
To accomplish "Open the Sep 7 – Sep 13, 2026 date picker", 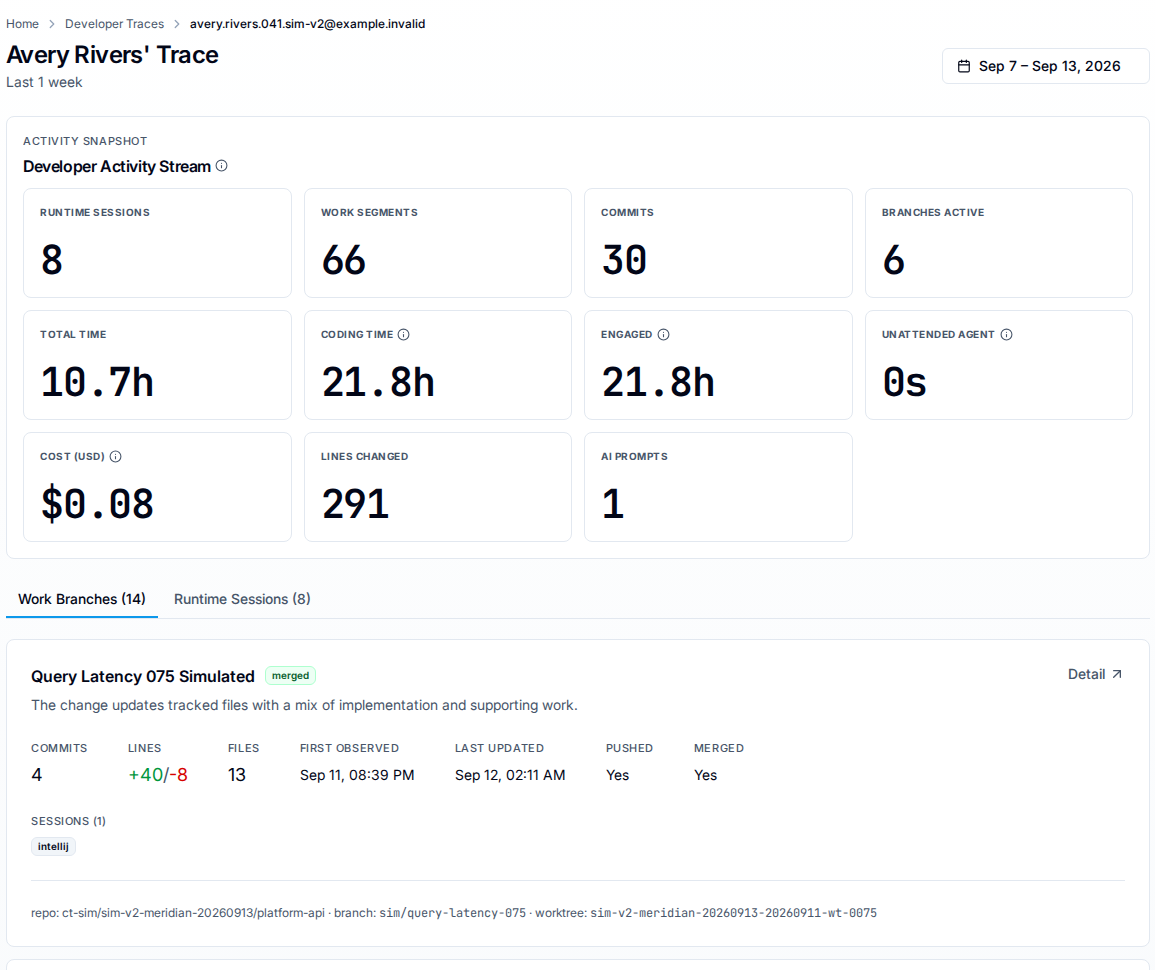I will click(1045, 66).
